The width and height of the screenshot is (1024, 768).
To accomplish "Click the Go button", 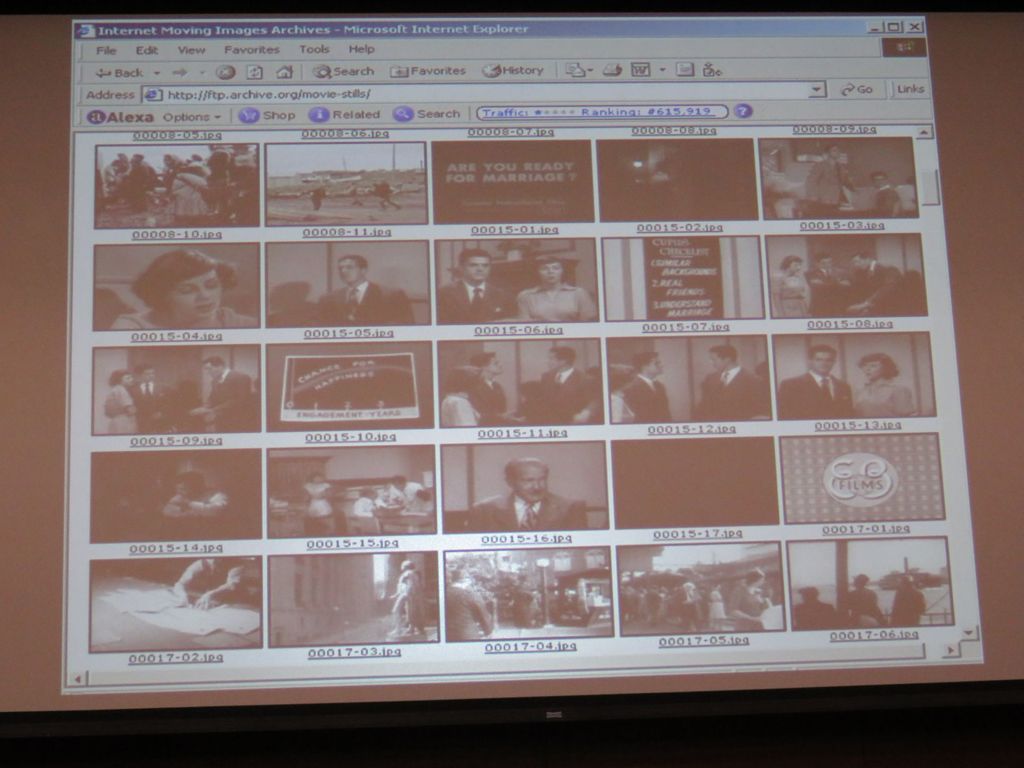I will point(857,89).
